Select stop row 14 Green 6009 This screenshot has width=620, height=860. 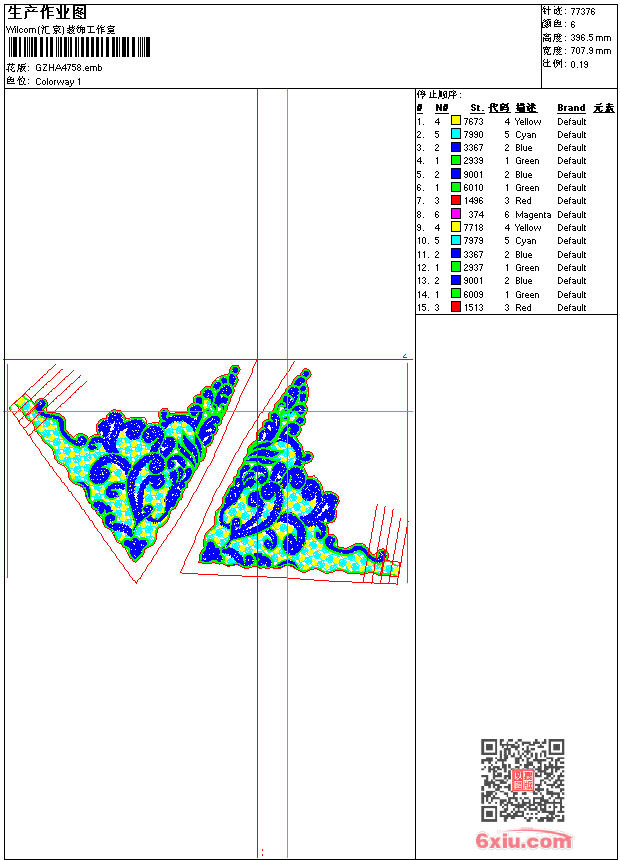click(x=516, y=295)
